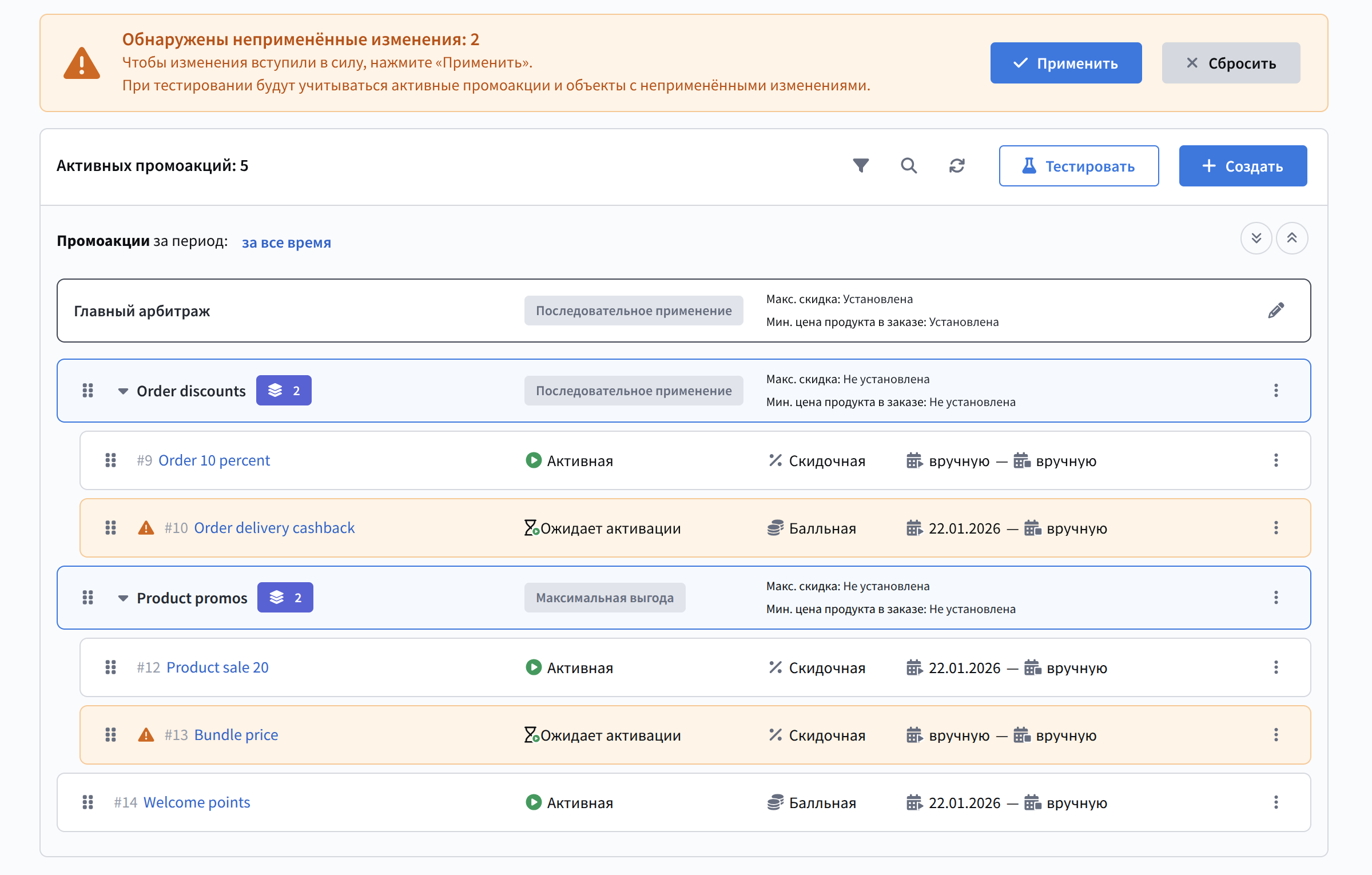The height and width of the screenshot is (875, 1372).
Task: Click layers badge on Order discounts
Action: [284, 391]
